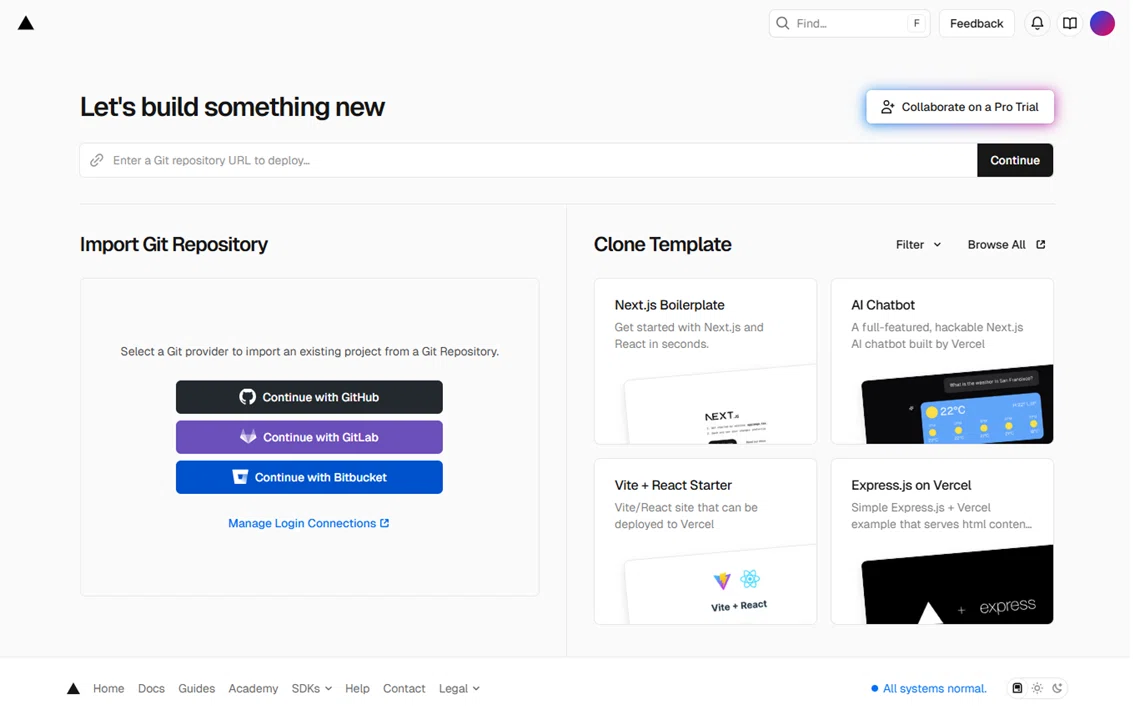Open Manage Login Connections link

click(309, 523)
